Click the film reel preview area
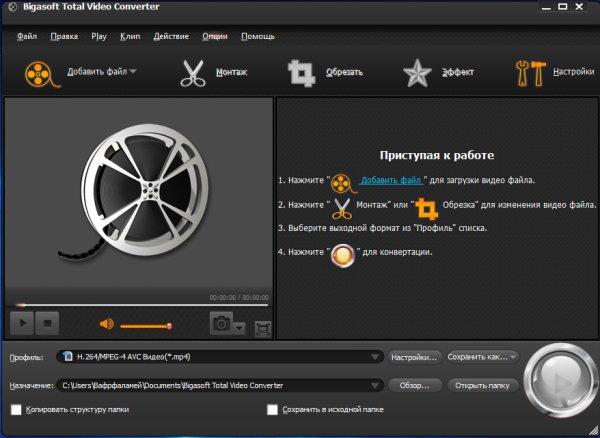Image resolution: width=600 pixels, height=438 pixels. pos(139,193)
